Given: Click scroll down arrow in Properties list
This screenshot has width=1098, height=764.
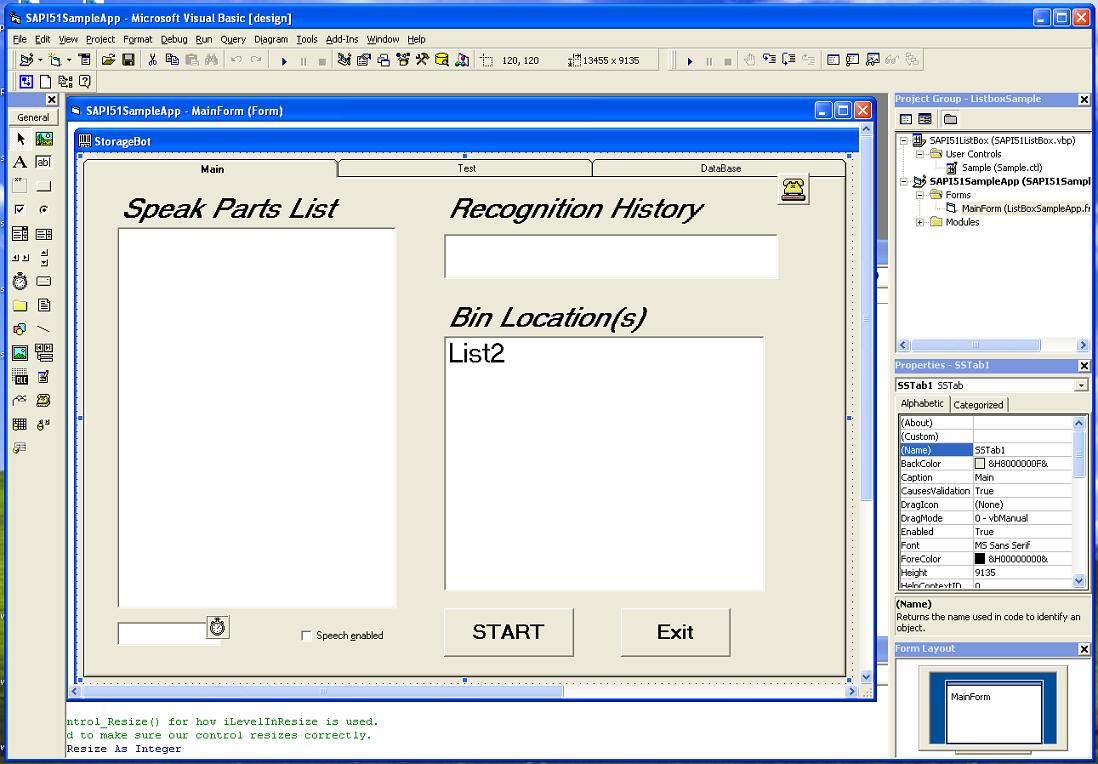Looking at the screenshot, I should coord(1078,581).
